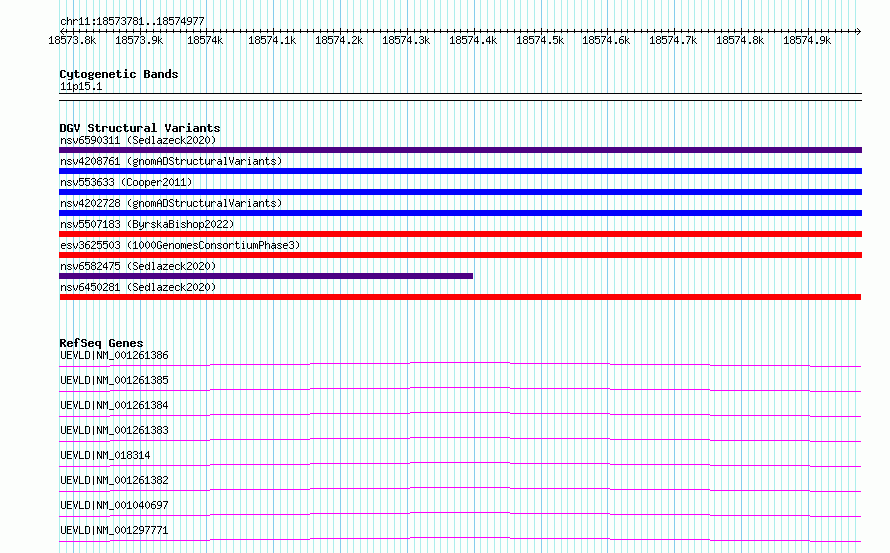Click the 18574.2k ruler tick label
Viewport: 890px width, 553px height.
coord(339,40)
